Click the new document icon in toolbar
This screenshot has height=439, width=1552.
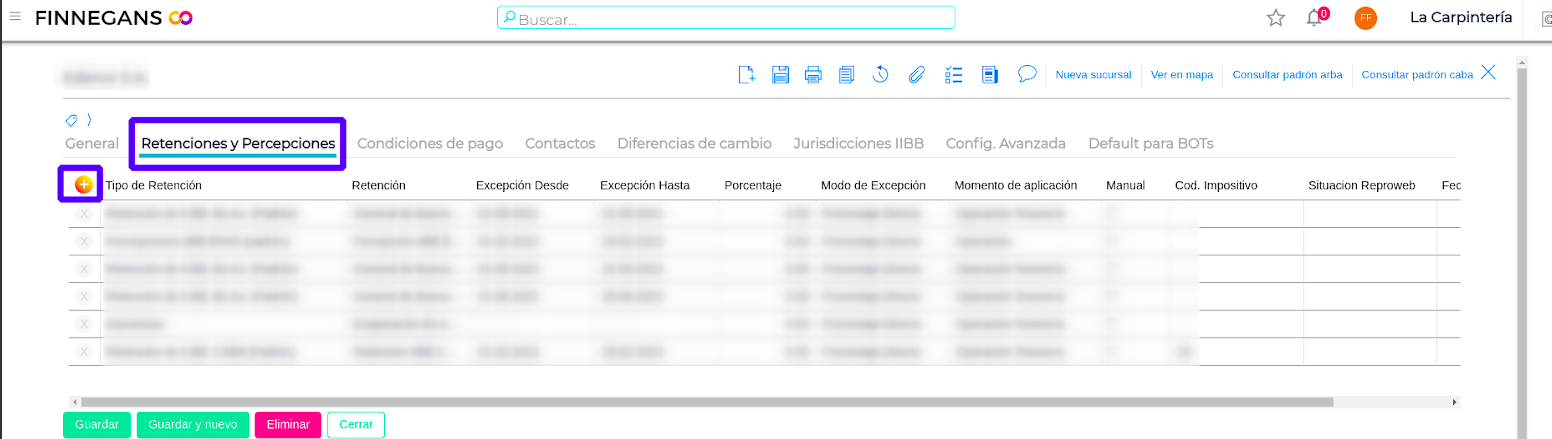pos(746,74)
